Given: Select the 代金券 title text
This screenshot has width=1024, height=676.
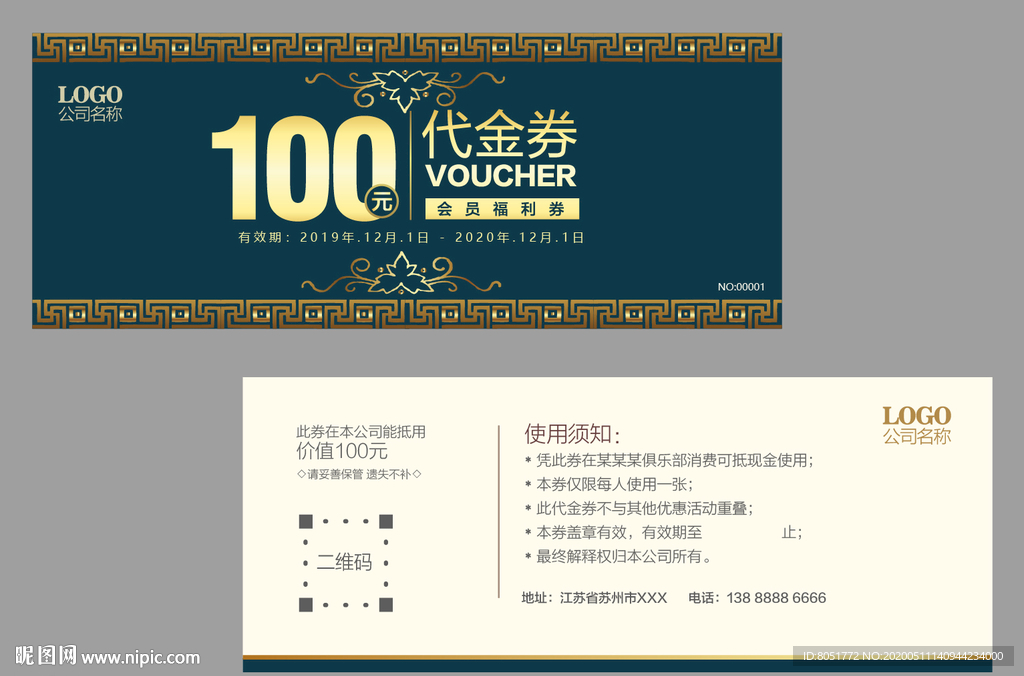Looking at the screenshot, I should click(x=499, y=135).
